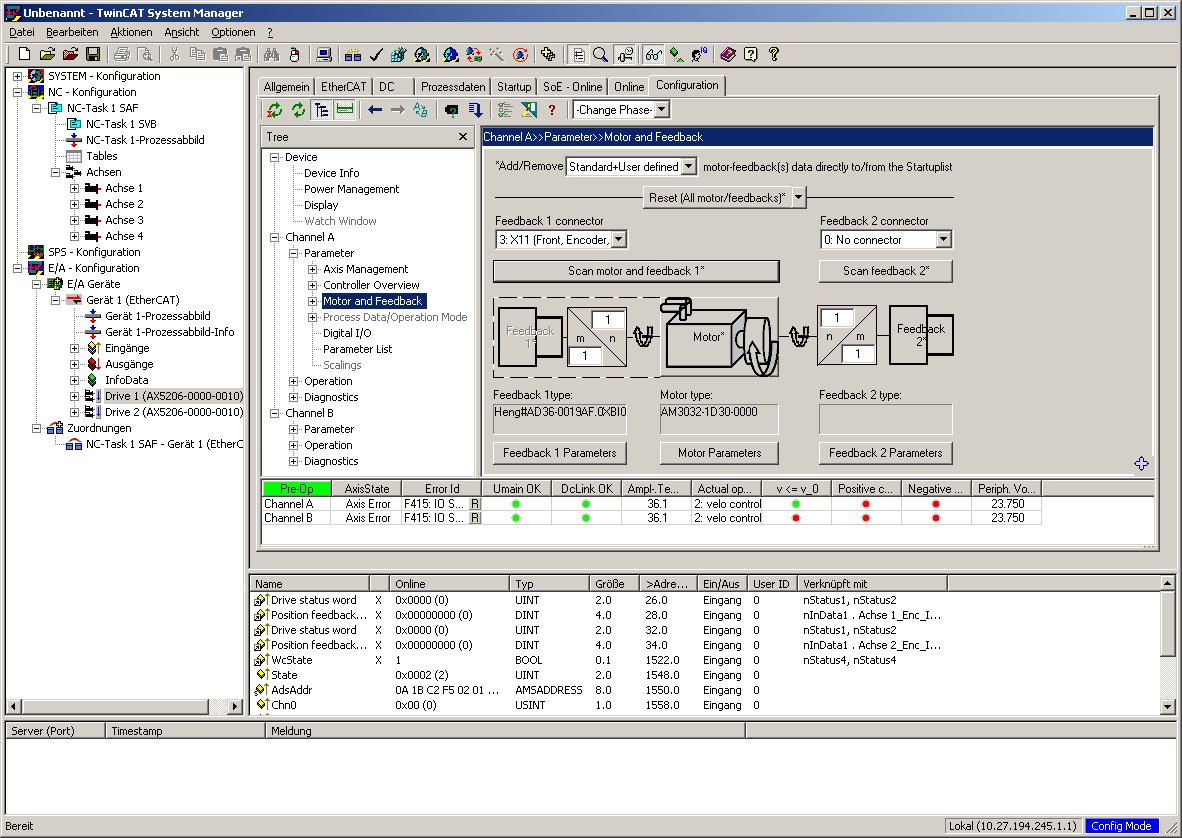Expand Axis Management tree node
Screen dimensions: 1182x838
[313, 269]
